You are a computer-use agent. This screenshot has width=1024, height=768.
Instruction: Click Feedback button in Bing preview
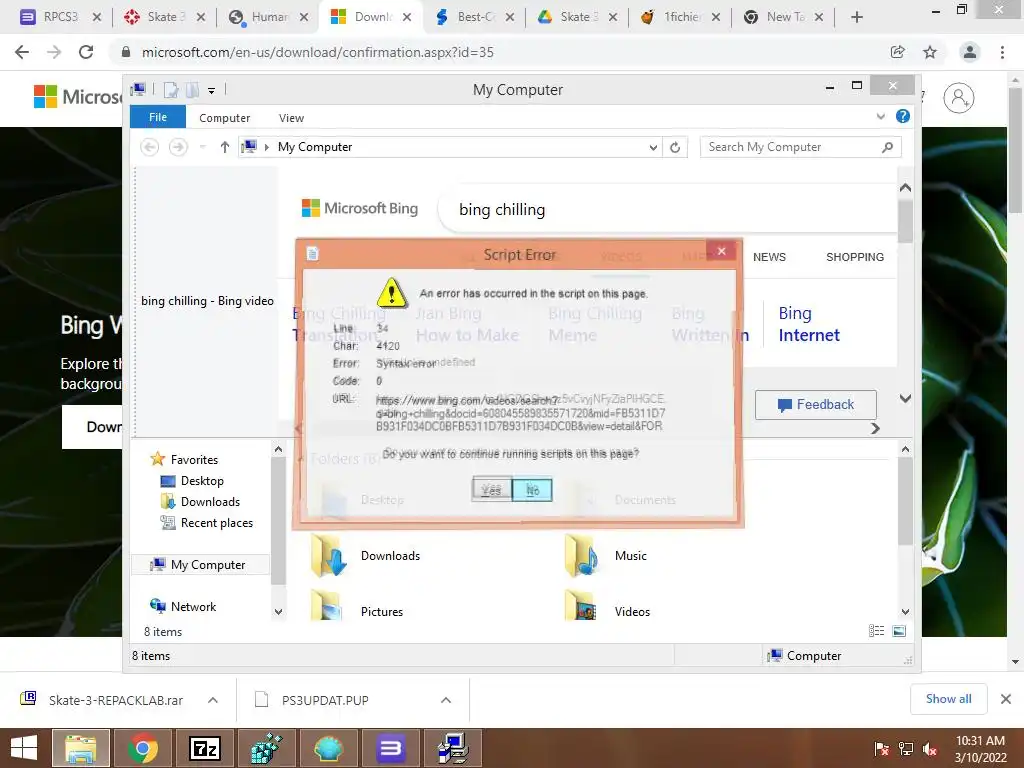click(816, 405)
